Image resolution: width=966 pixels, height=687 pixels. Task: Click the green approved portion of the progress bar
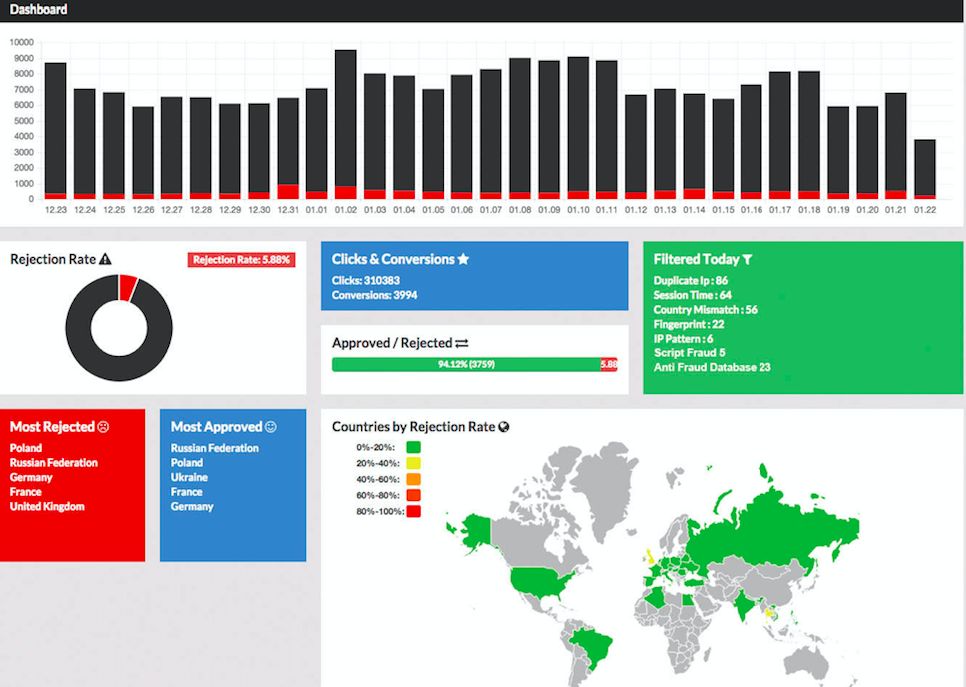point(465,365)
